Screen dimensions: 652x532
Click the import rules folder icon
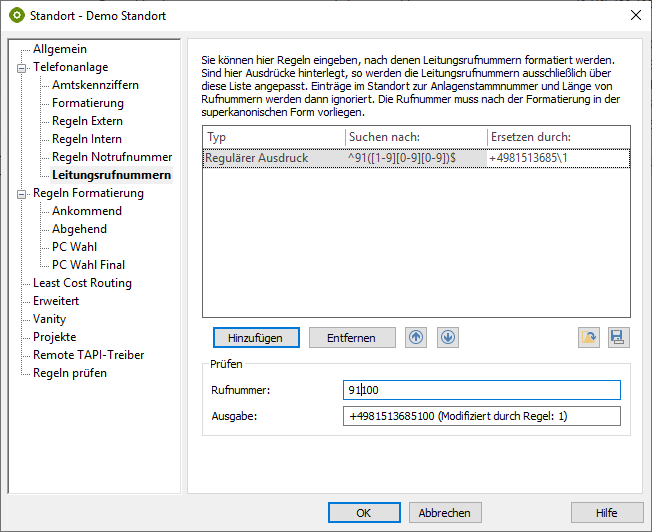[x=589, y=338]
